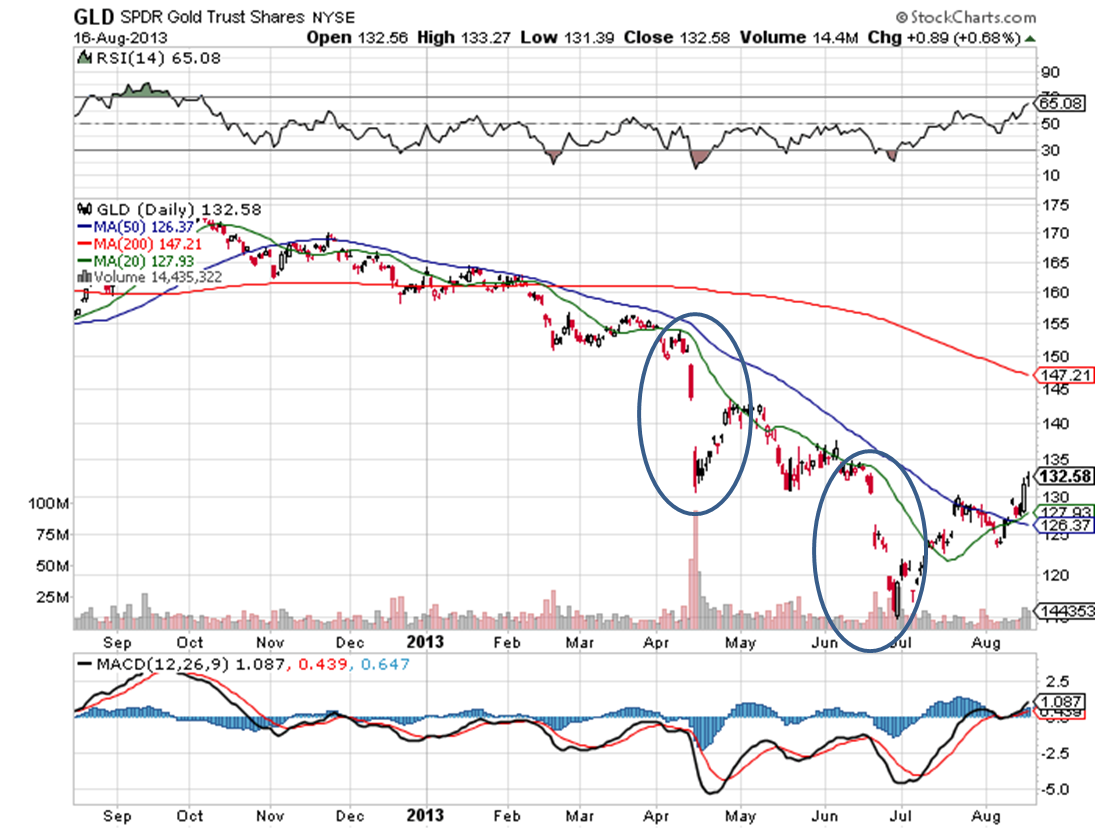Click the green up triangle after Chg
The image size is (1096, 830).
(x=1030, y=38)
